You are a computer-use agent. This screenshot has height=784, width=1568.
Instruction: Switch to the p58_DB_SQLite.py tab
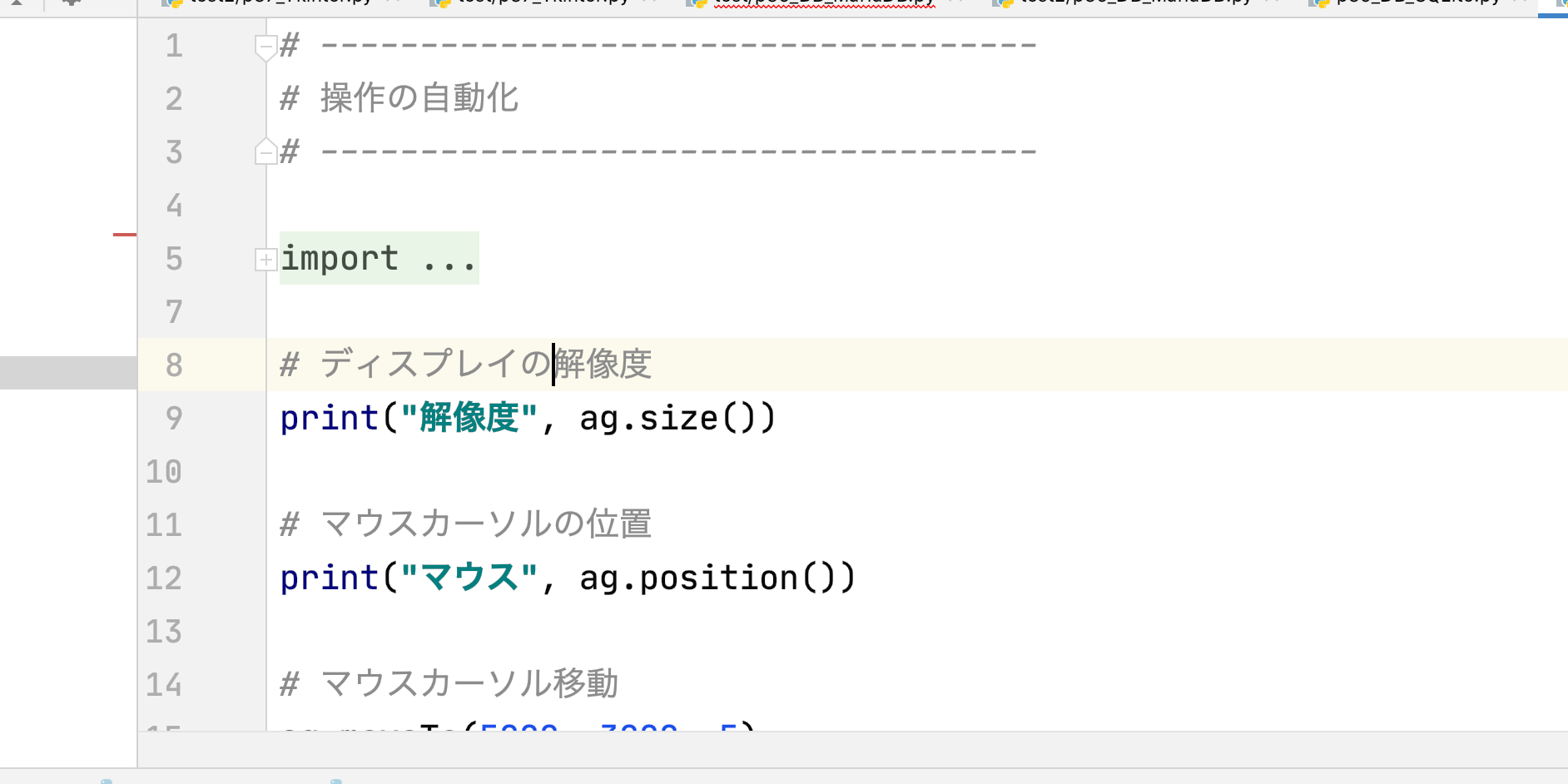1417,2
